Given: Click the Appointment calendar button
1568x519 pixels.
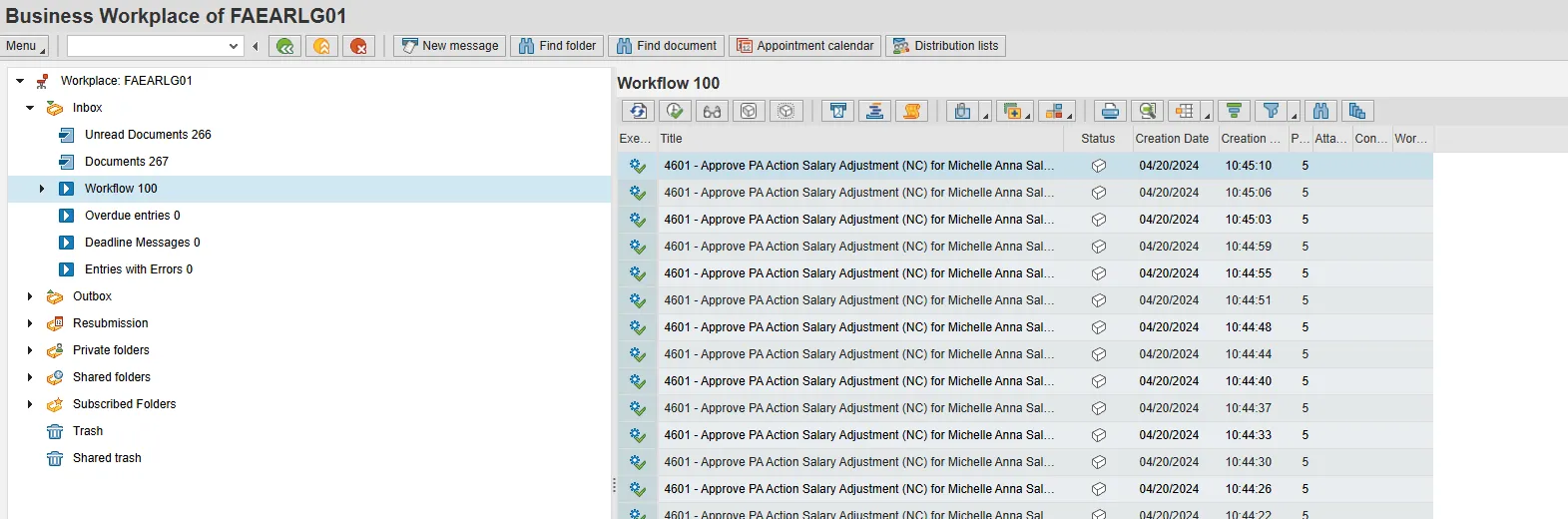Looking at the screenshot, I should tap(804, 46).
